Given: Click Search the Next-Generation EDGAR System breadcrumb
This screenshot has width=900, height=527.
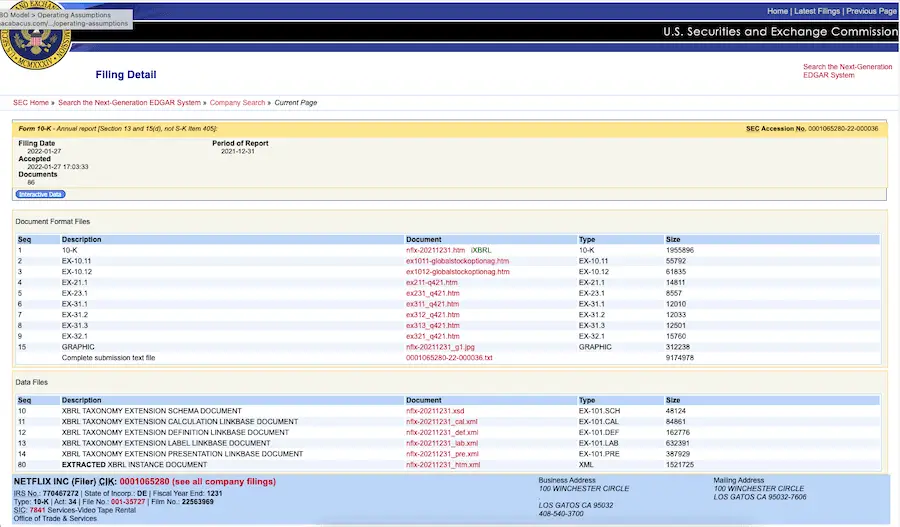Looking at the screenshot, I should pyautogui.click(x=129, y=103).
